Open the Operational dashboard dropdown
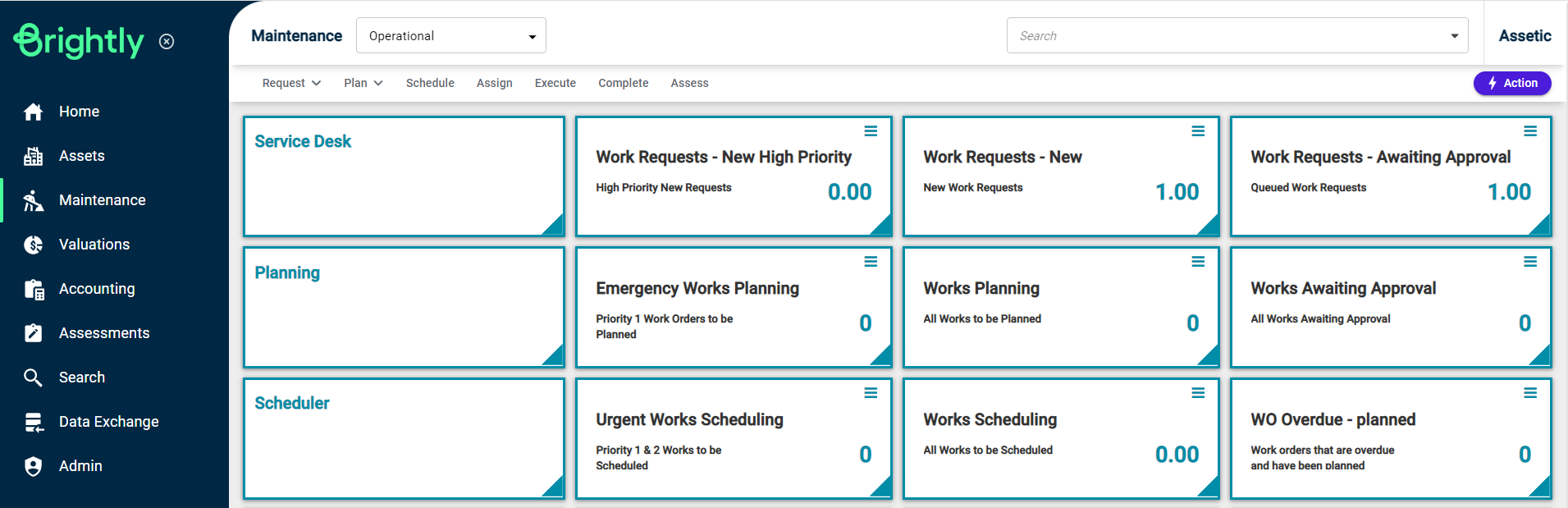This screenshot has height=508, width=1568. click(451, 35)
